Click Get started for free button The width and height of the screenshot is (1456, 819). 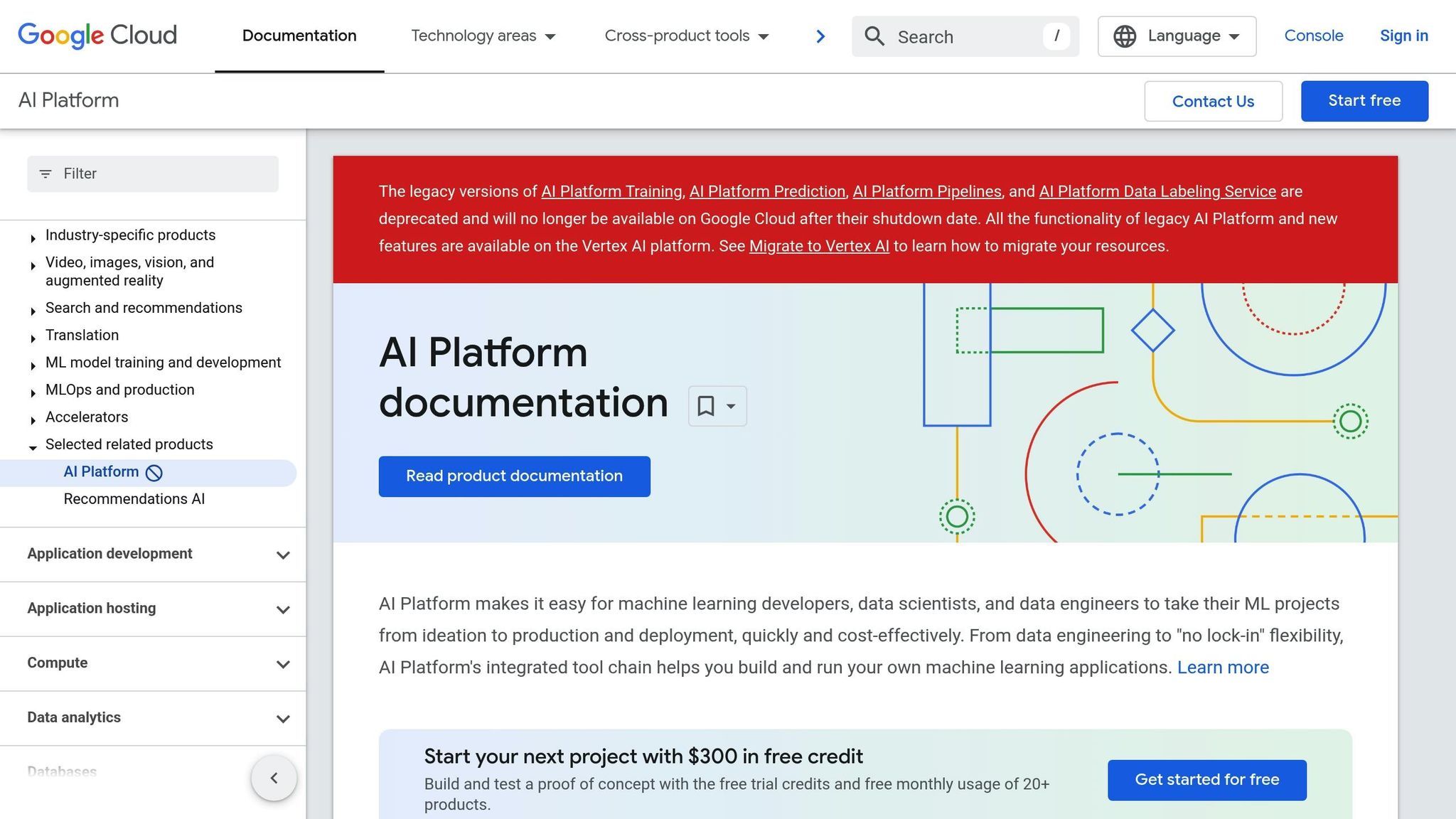click(x=1206, y=780)
